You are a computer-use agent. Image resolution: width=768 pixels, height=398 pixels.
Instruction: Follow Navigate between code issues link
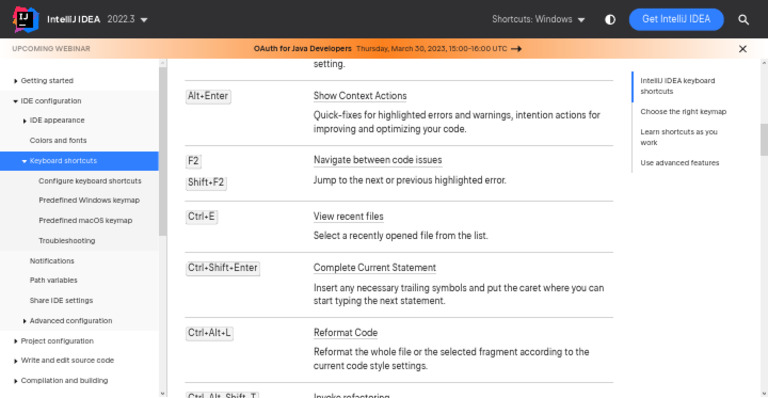point(378,160)
